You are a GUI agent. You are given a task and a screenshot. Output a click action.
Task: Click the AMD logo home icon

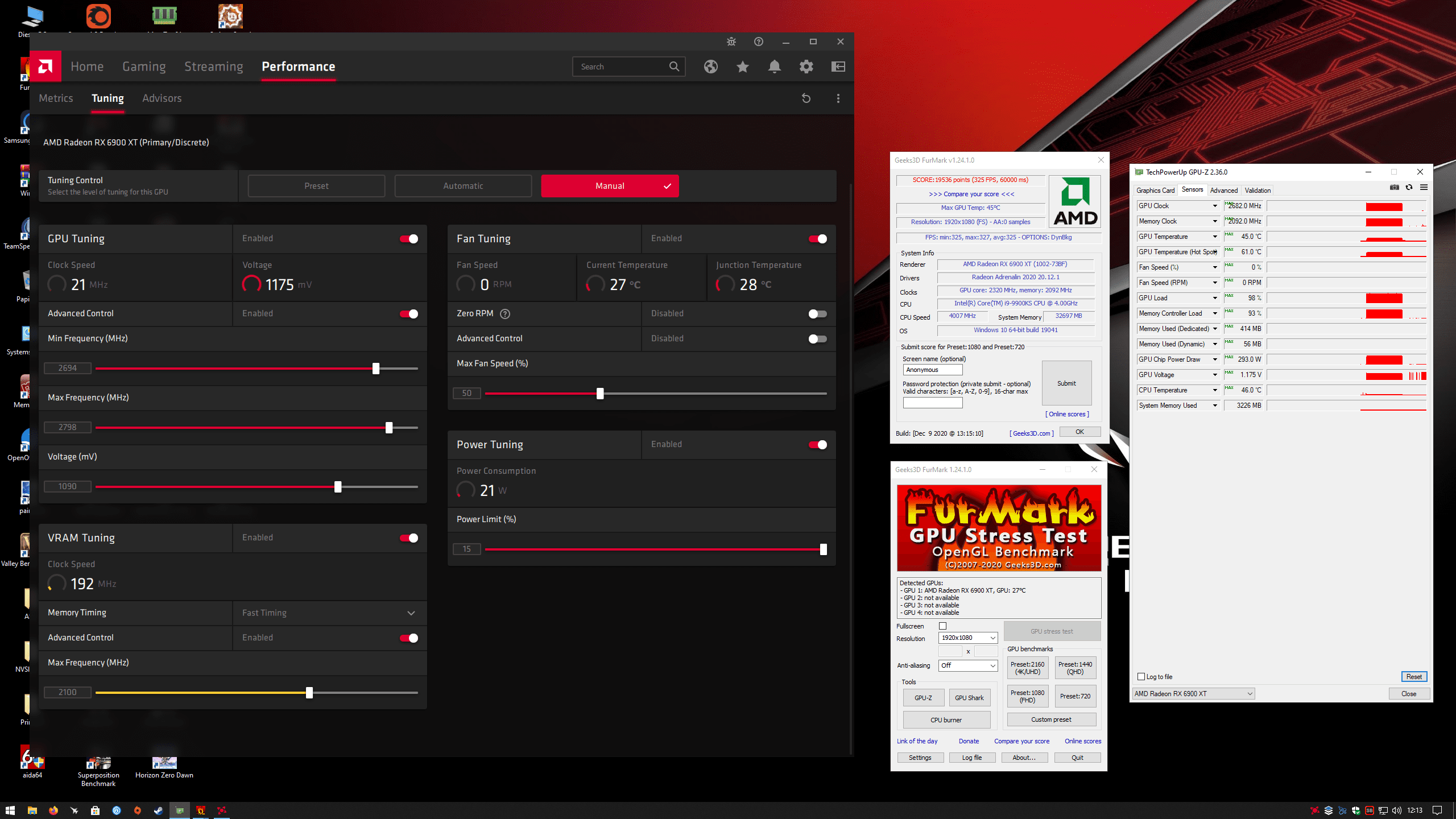(45, 67)
